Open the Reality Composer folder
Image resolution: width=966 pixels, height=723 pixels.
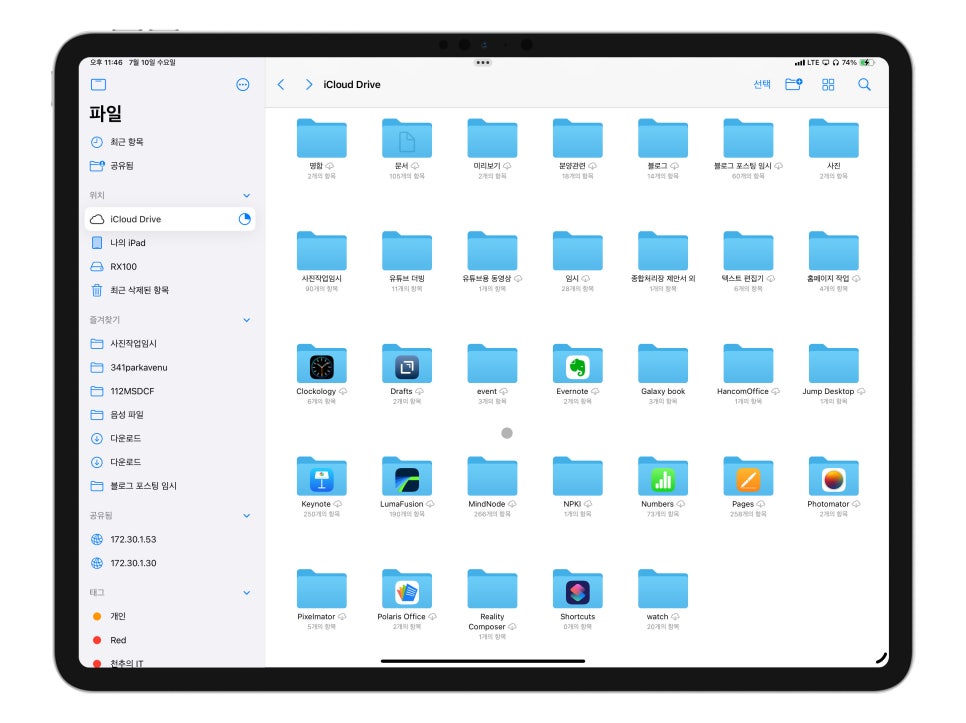[x=492, y=589]
